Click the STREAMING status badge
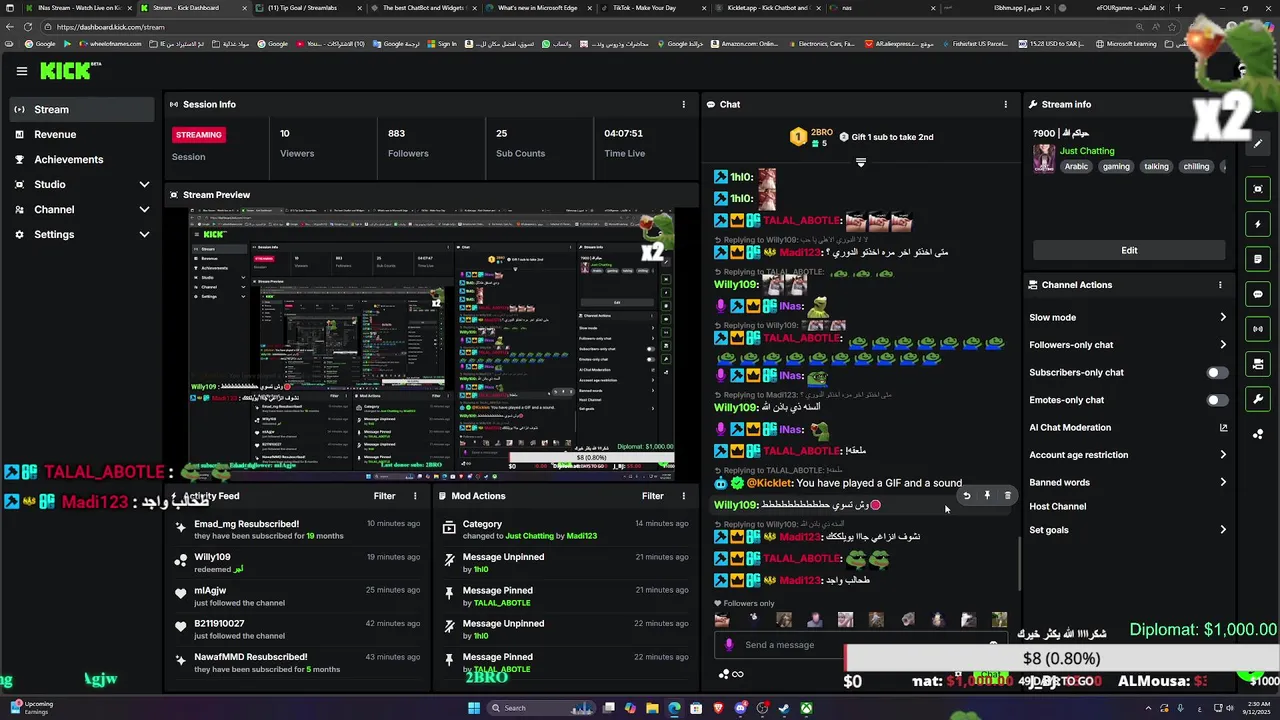Viewport: 1280px width, 720px height. pos(199,135)
